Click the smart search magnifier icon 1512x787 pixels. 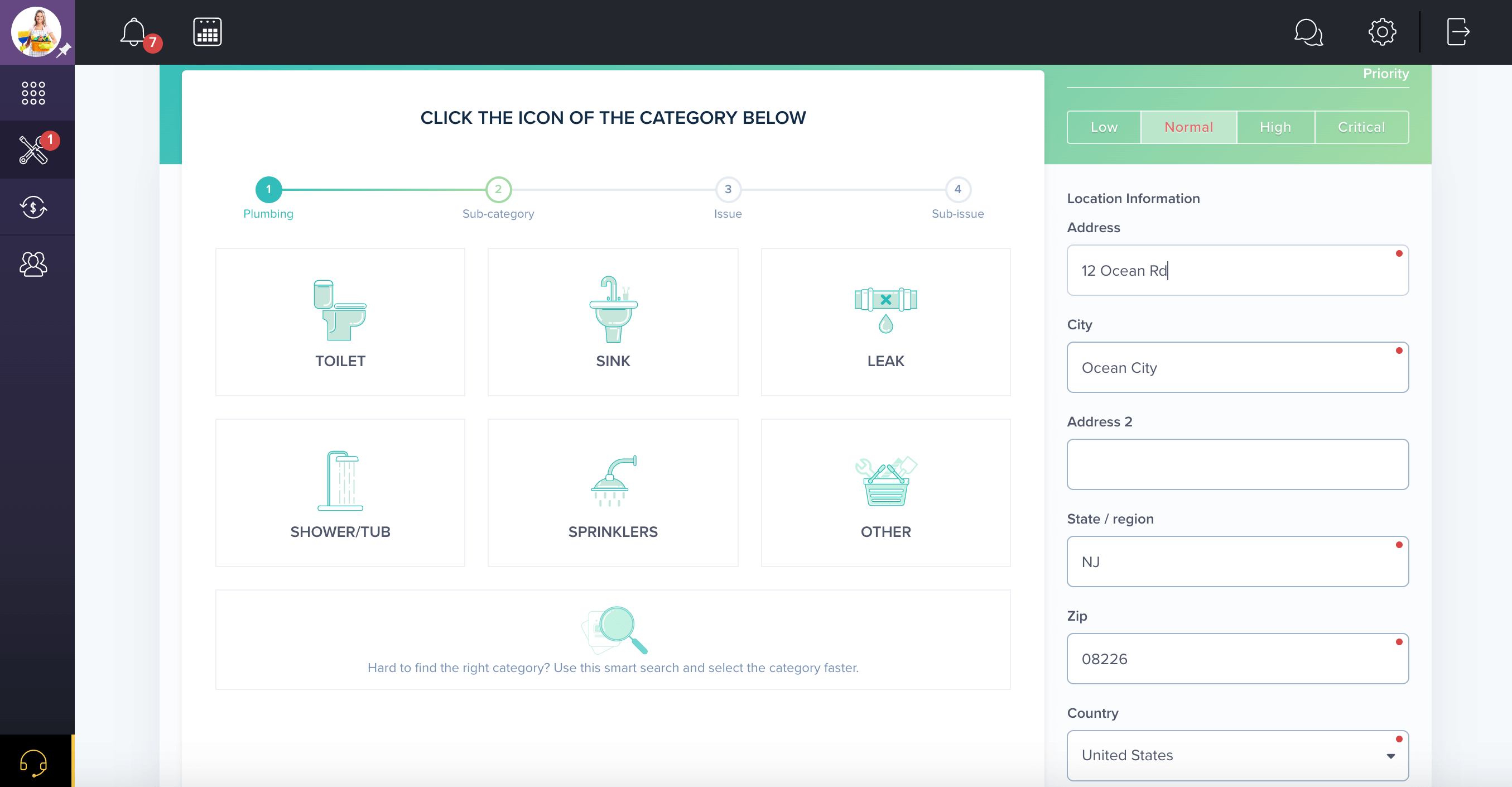(613, 630)
